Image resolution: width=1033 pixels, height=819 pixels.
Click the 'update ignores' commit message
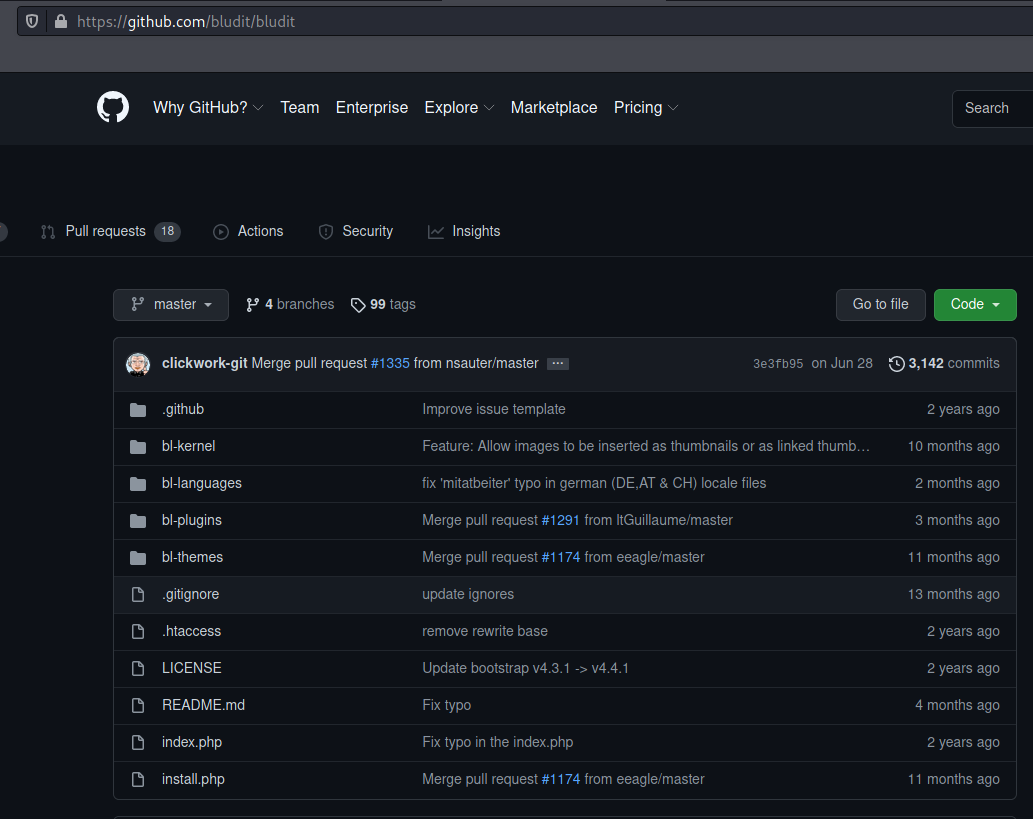click(468, 594)
